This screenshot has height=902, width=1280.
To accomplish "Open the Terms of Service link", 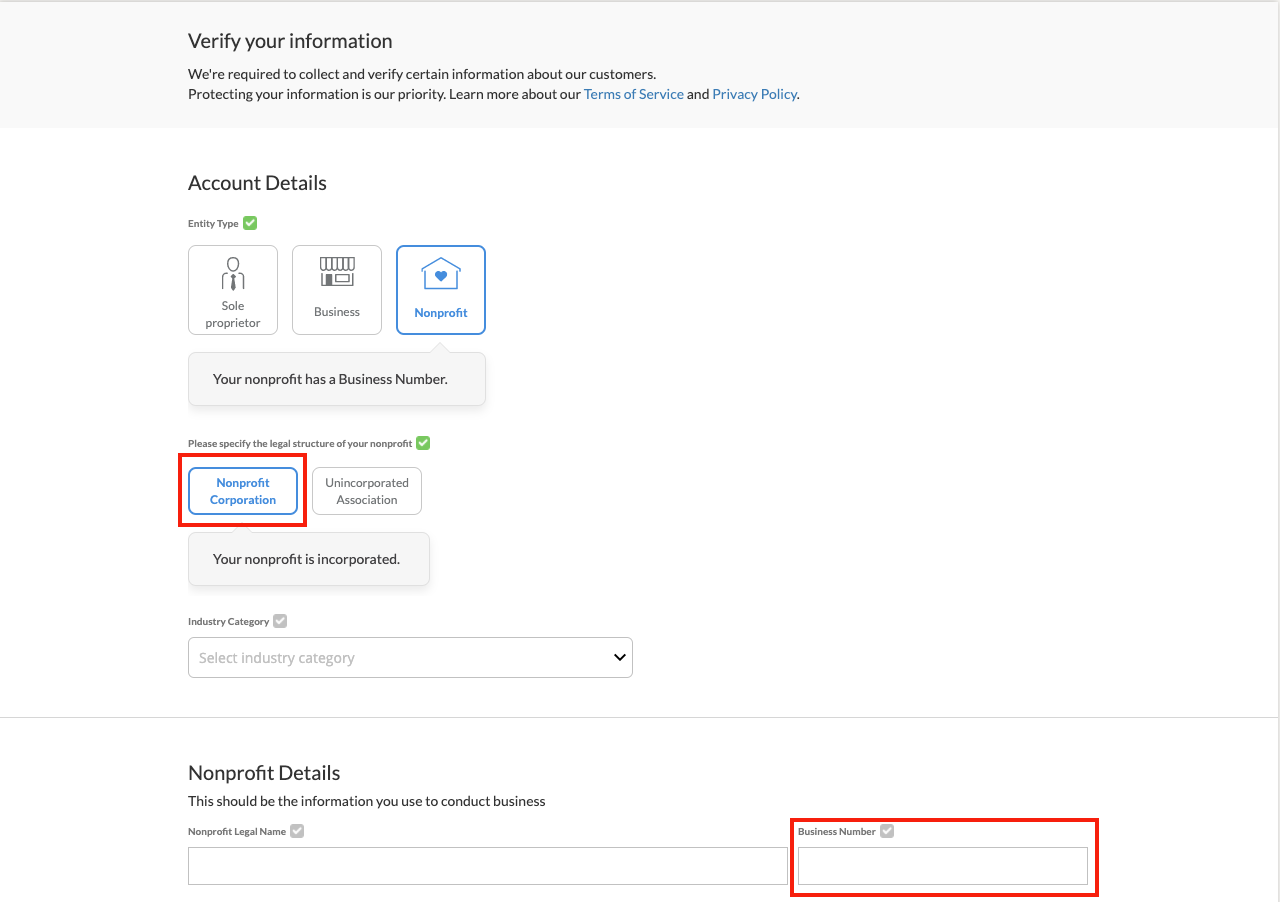I will [x=633, y=94].
